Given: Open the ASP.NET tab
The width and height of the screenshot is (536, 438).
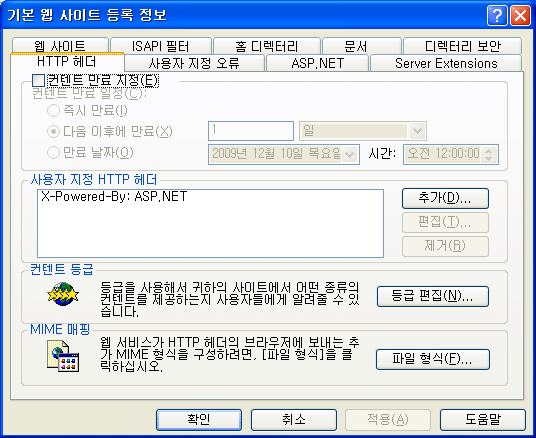Looking at the screenshot, I should [x=317, y=63].
